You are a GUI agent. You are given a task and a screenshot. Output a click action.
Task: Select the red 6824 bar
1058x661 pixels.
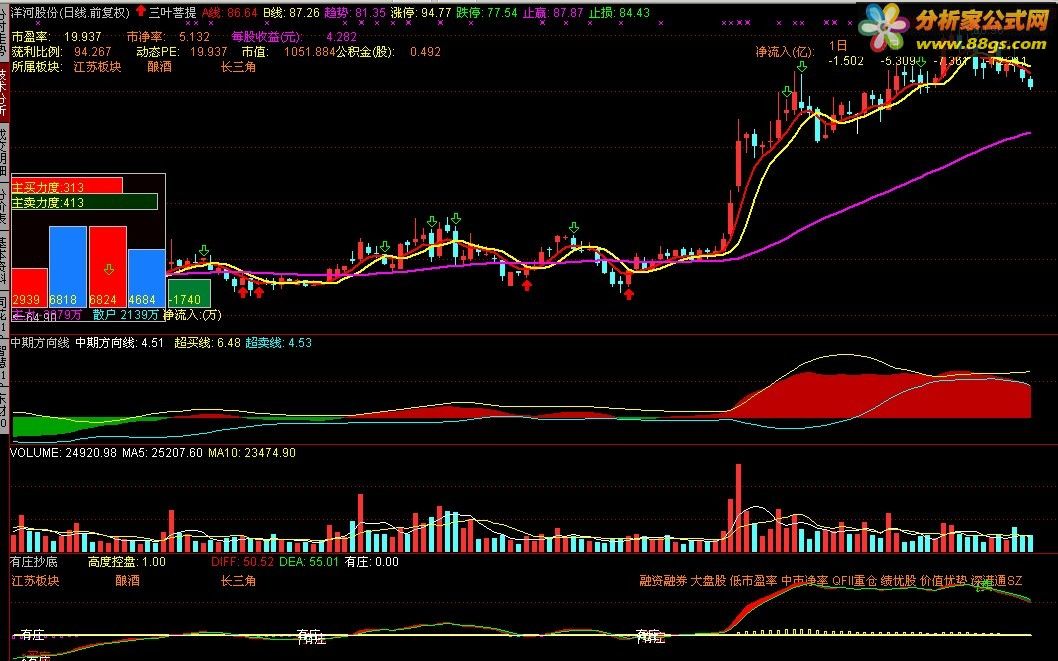click(108, 266)
